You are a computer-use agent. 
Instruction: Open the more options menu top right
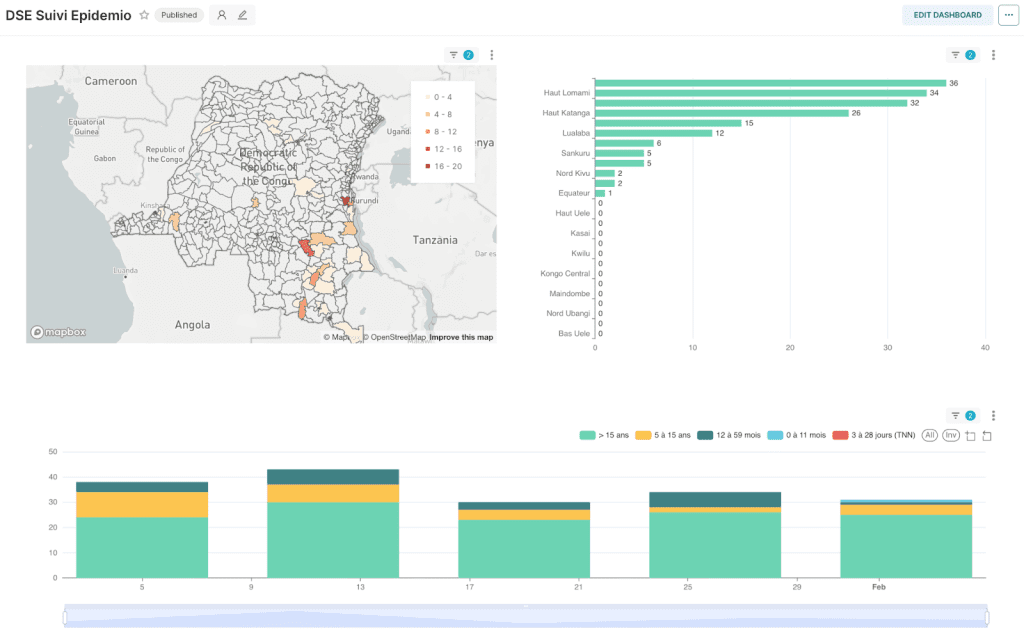click(1008, 15)
